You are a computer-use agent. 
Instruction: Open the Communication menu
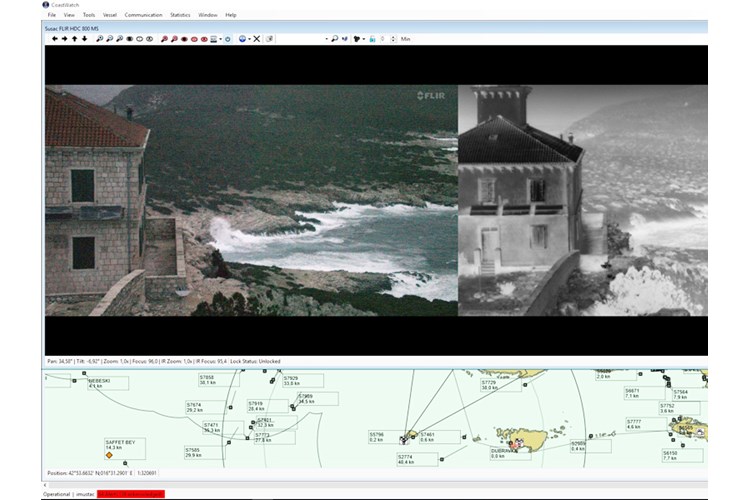coord(143,15)
